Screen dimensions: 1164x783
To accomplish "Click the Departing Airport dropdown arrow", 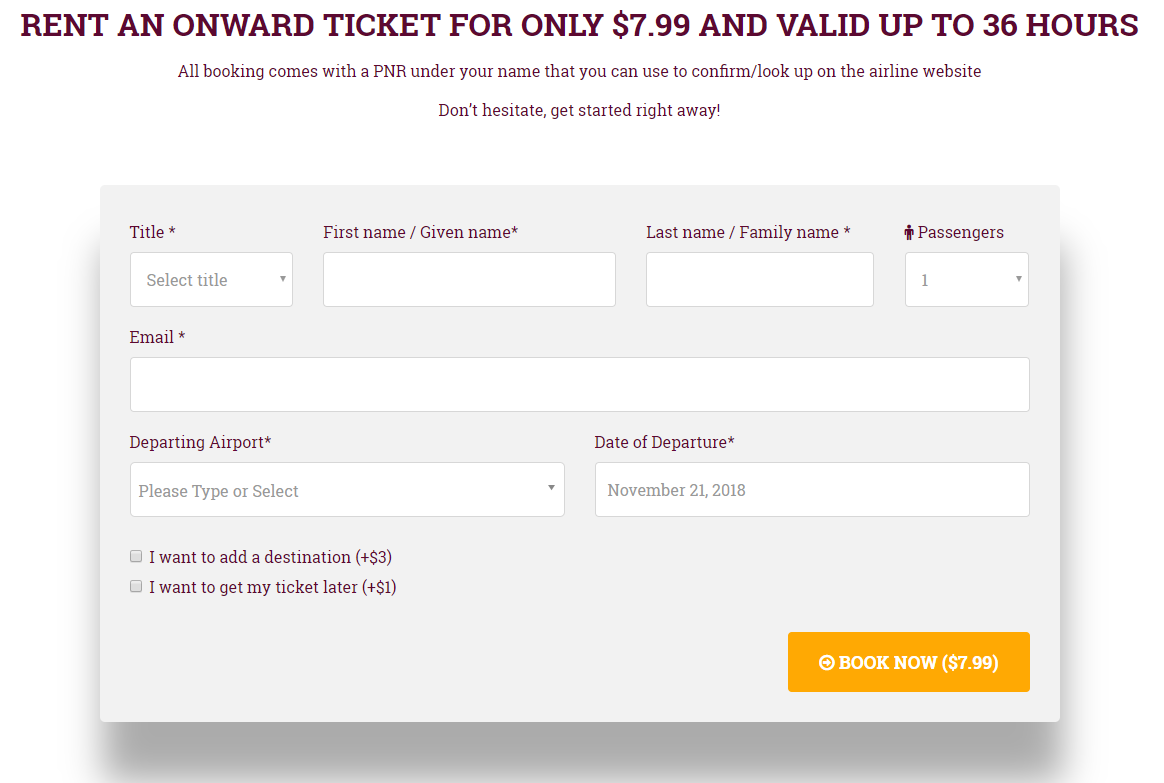I will tap(551, 488).
